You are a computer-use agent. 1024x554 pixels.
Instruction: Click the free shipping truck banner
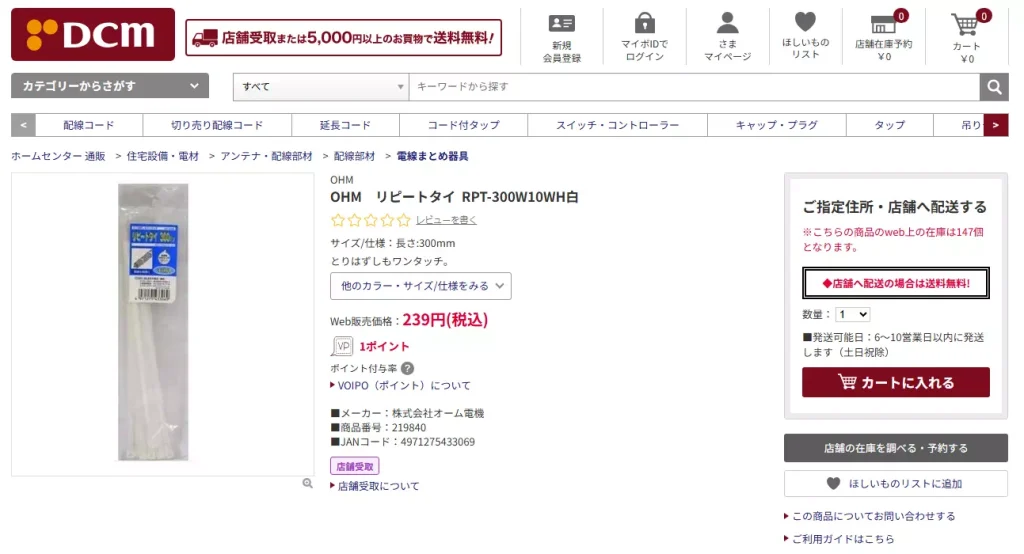[344, 38]
